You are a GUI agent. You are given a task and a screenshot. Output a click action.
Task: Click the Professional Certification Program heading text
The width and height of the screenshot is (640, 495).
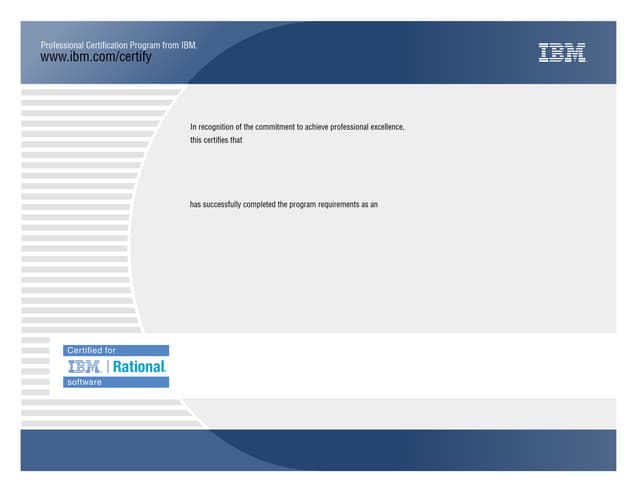(118, 45)
